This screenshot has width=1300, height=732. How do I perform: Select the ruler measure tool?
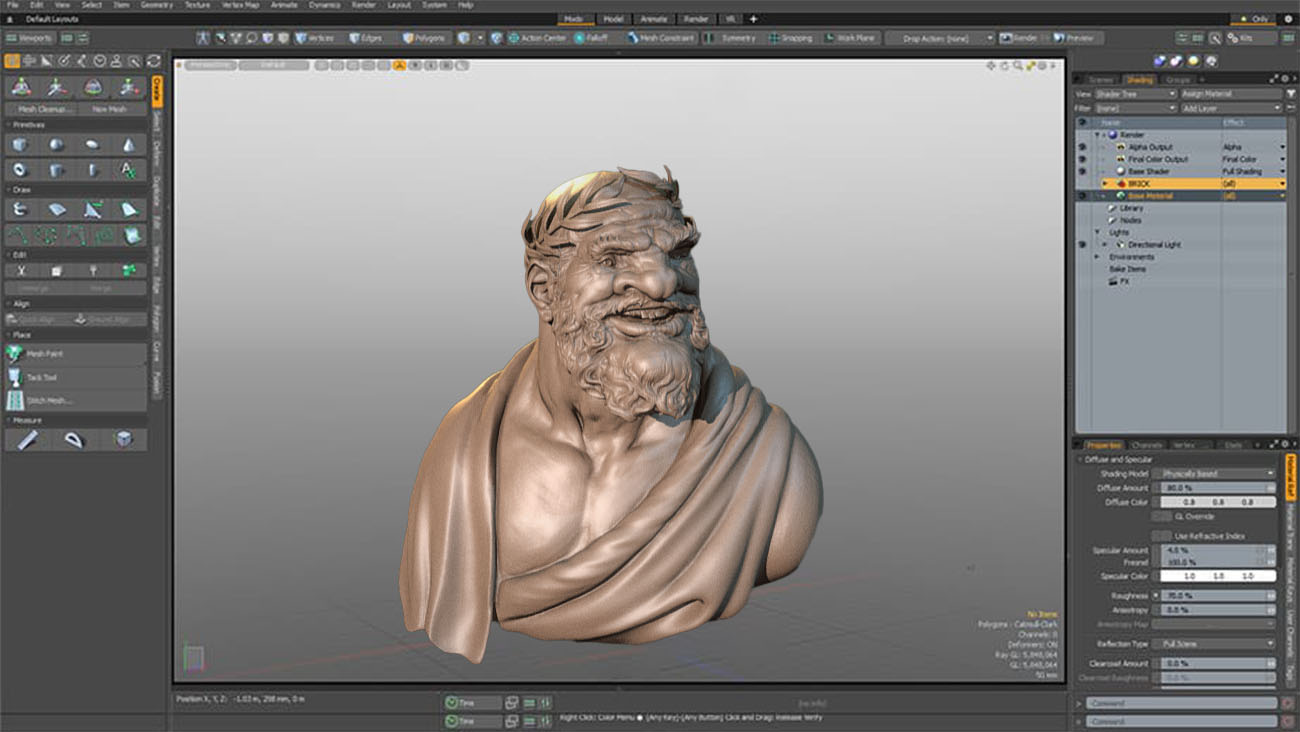pyautogui.click(x=27, y=440)
